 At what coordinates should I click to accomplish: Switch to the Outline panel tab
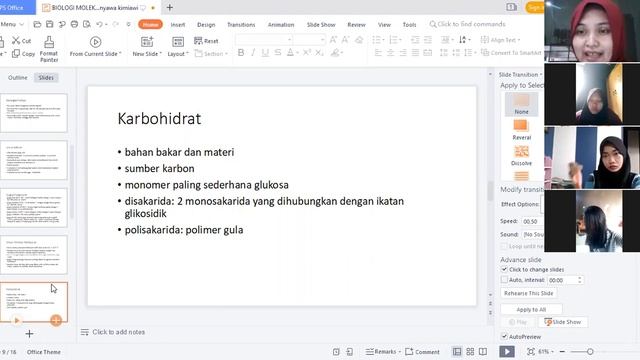coord(18,78)
